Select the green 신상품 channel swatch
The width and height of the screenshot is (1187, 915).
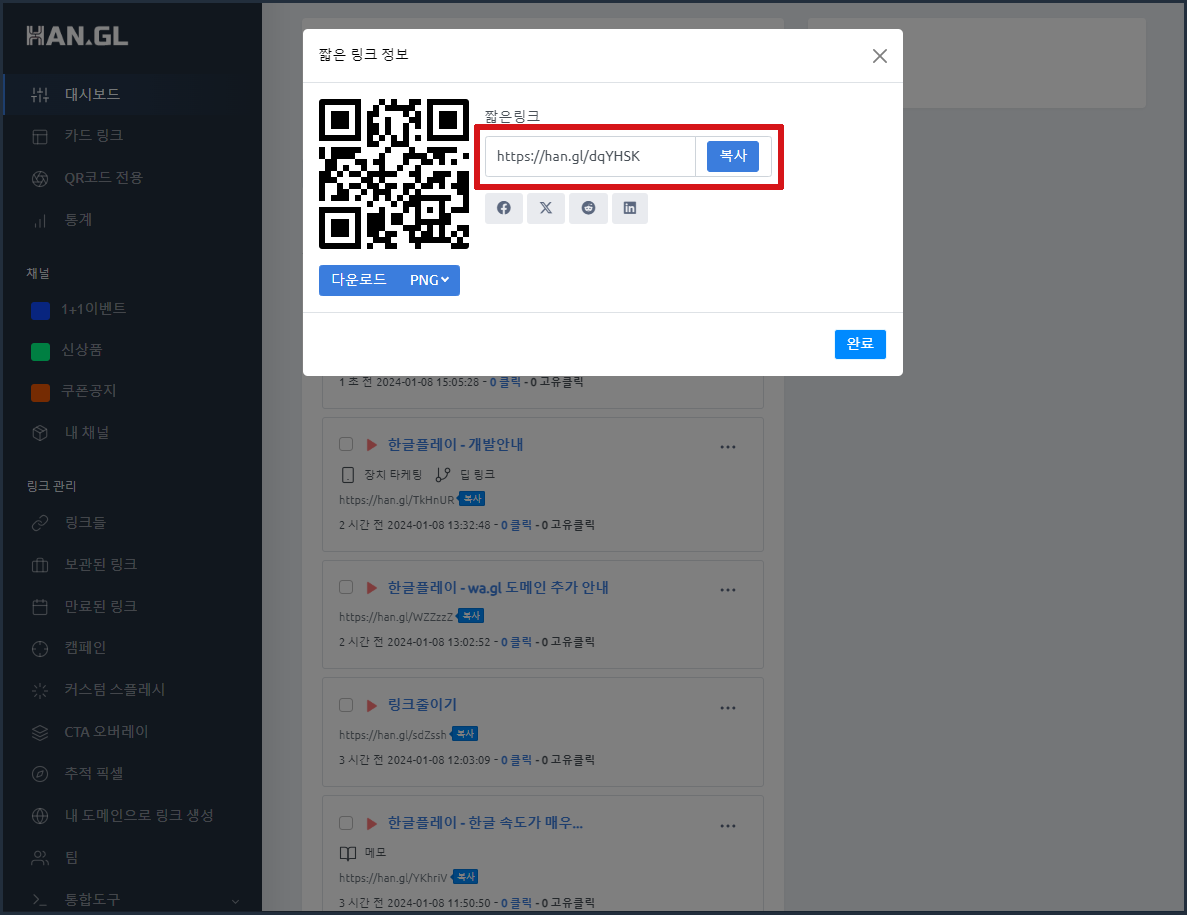coord(40,352)
